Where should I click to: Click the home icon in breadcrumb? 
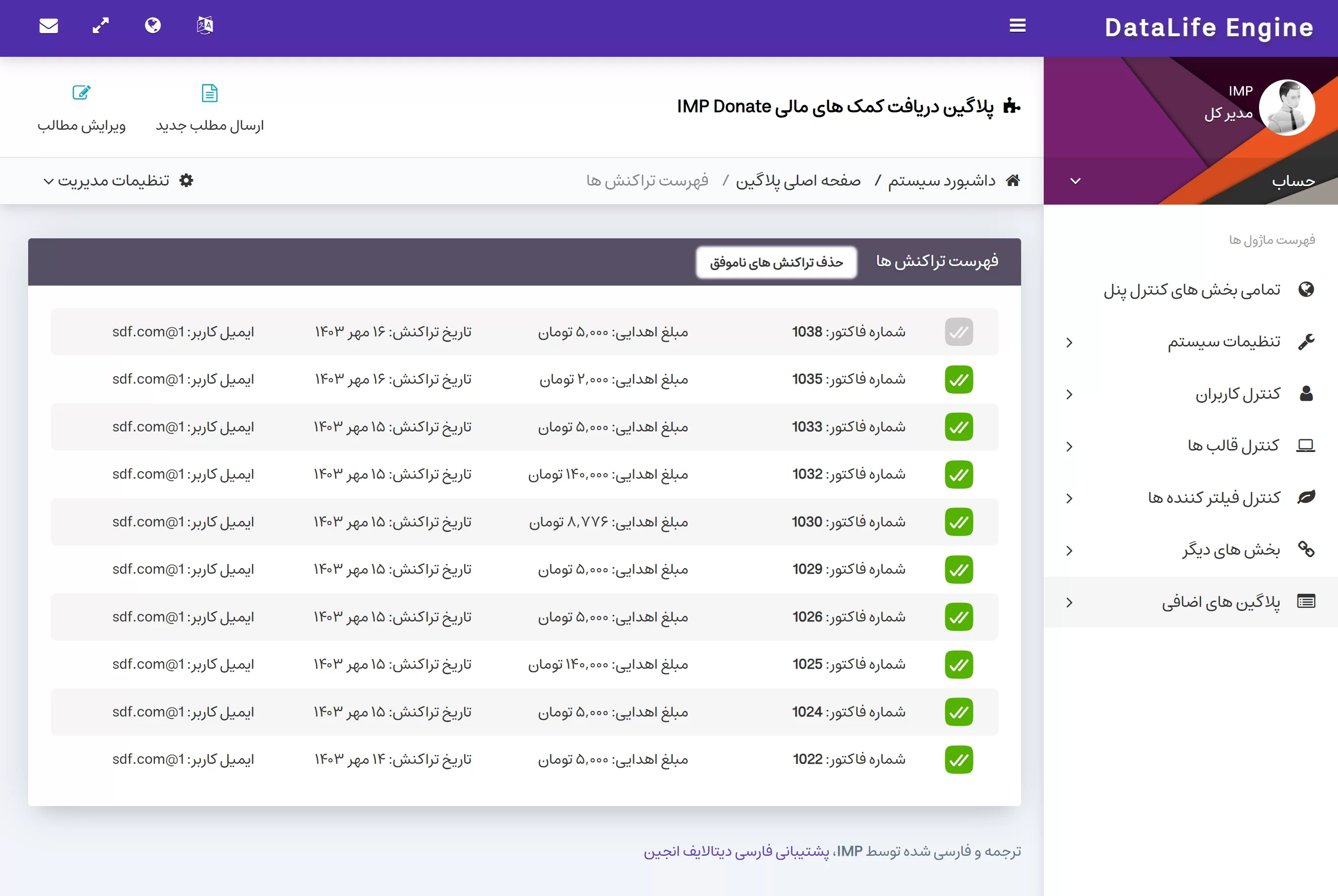coord(1013,181)
